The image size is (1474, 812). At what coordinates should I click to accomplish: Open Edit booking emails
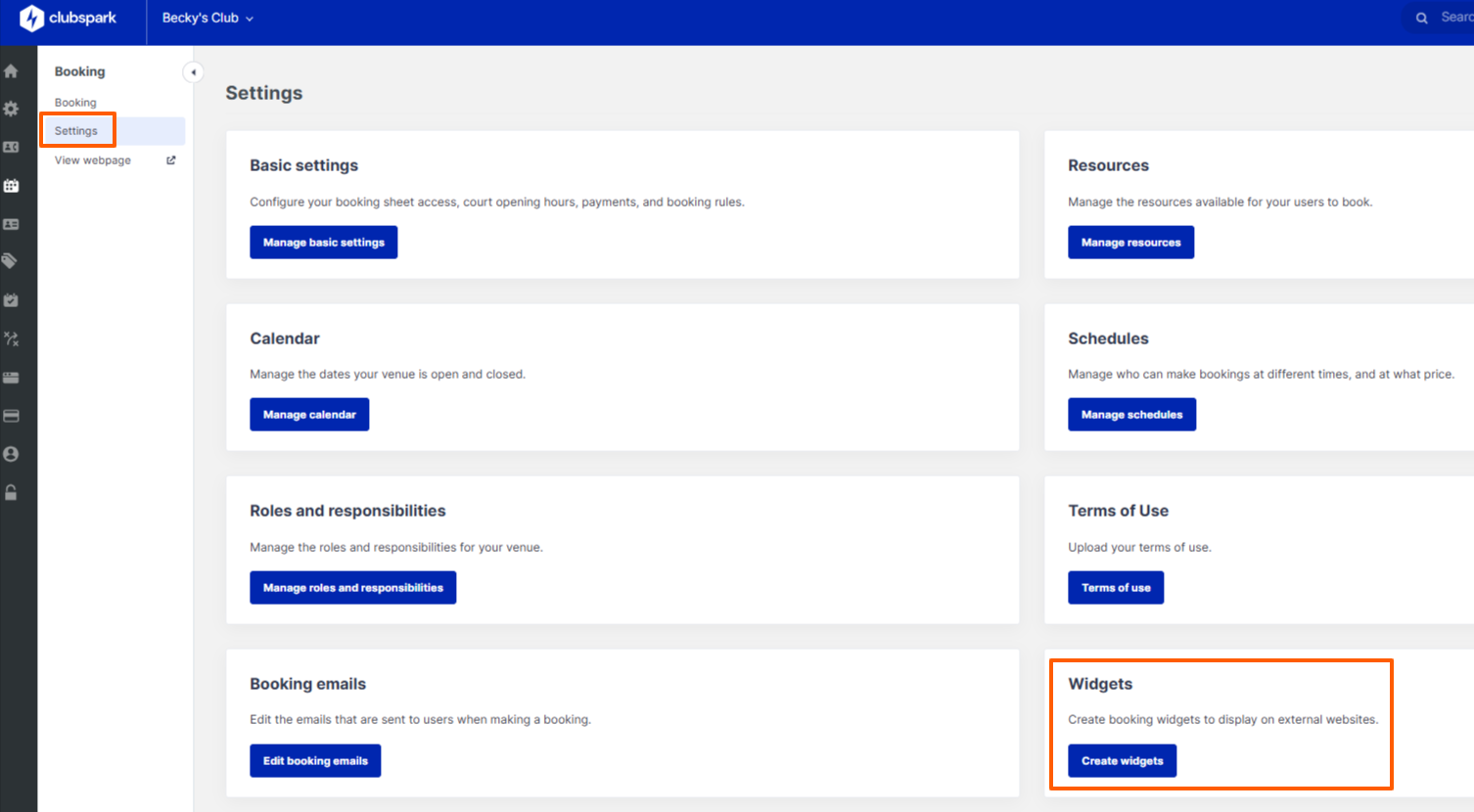315,760
